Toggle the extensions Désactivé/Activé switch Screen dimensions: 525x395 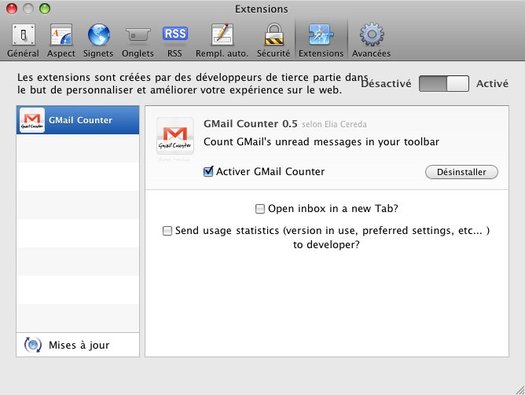[444, 83]
